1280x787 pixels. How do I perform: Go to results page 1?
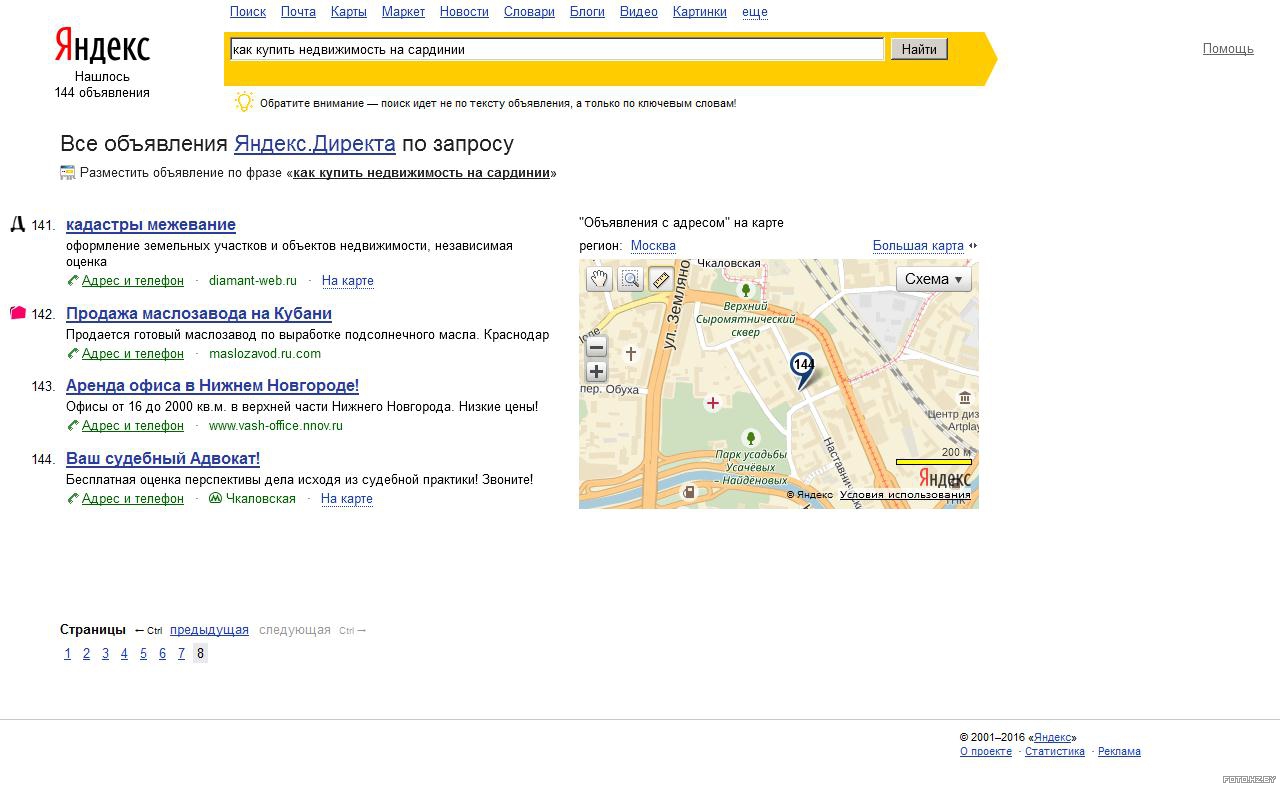tap(67, 654)
